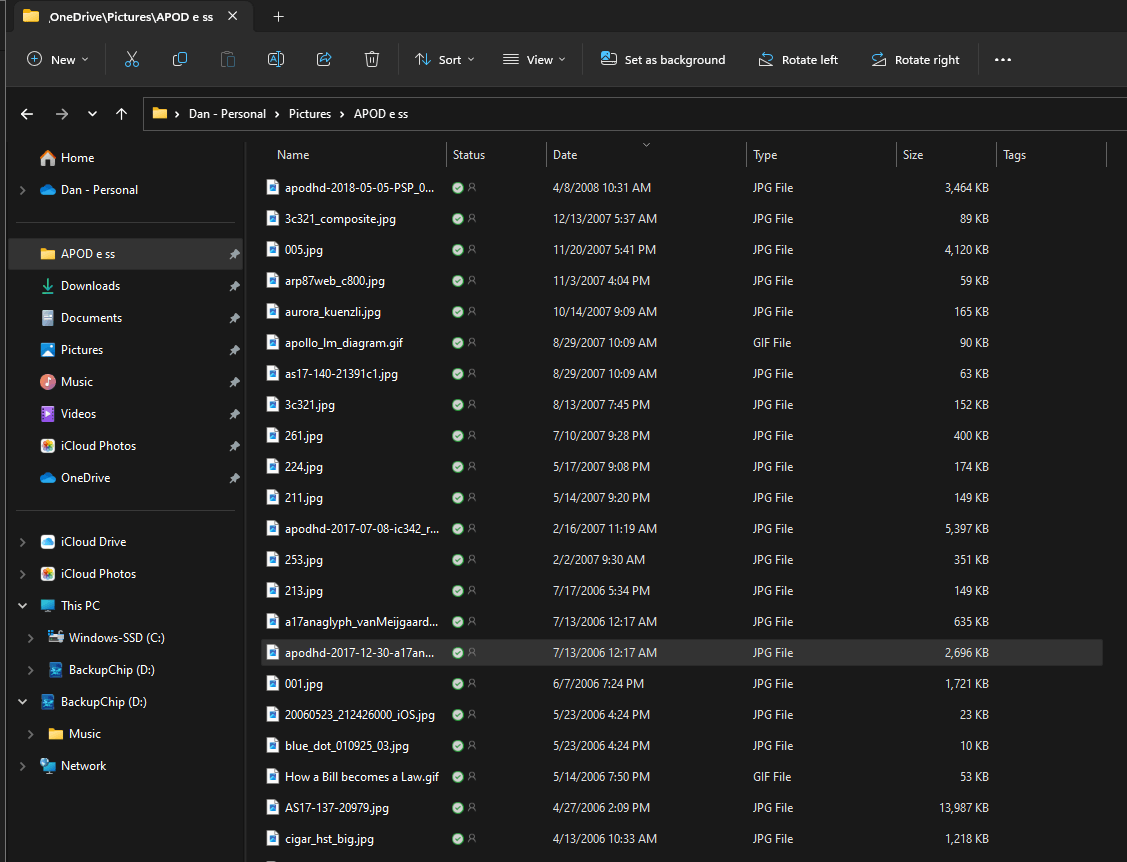Select the file aurora_kuenzli.jpg
Image resolution: width=1127 pixels, height=862 pixels.
click(332, 312)
